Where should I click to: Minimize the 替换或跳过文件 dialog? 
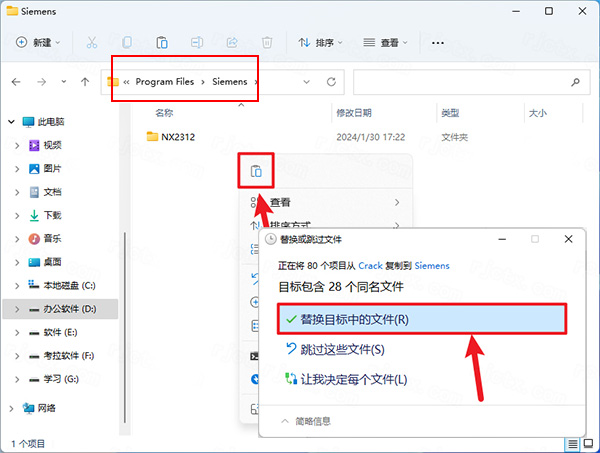pos(502,239)
